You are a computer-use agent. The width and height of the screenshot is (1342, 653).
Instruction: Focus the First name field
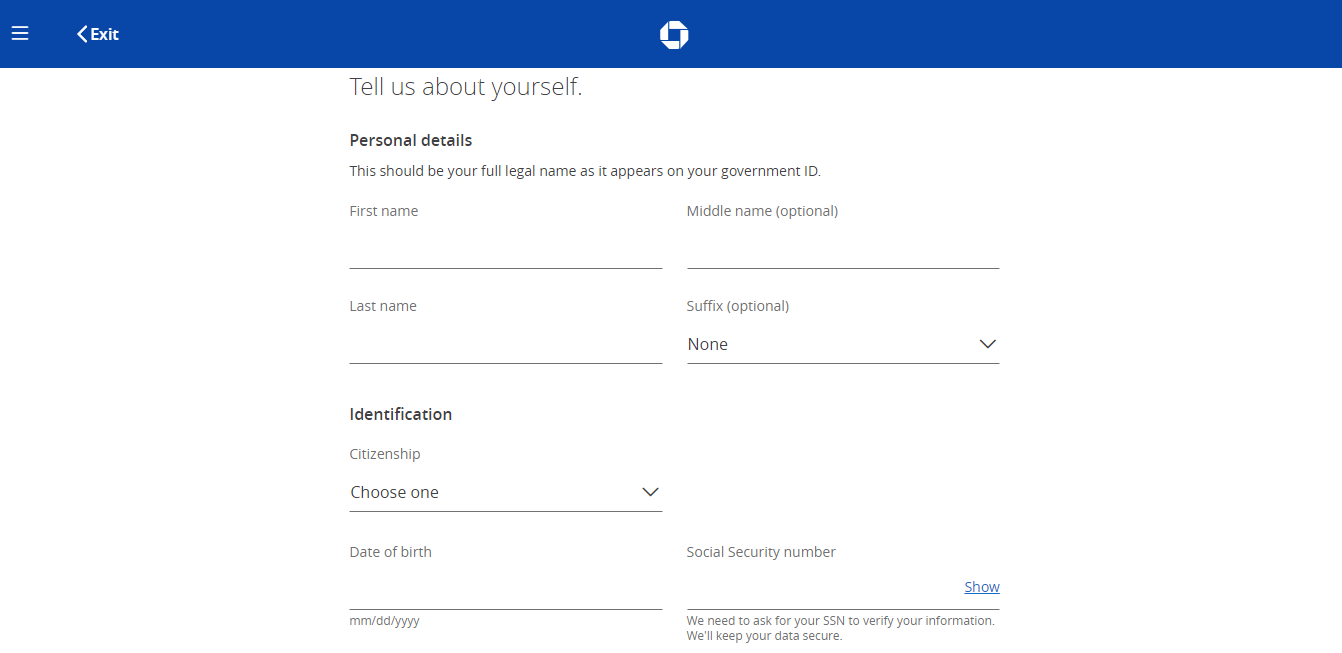pyautogui.click(x=506, y=249)
